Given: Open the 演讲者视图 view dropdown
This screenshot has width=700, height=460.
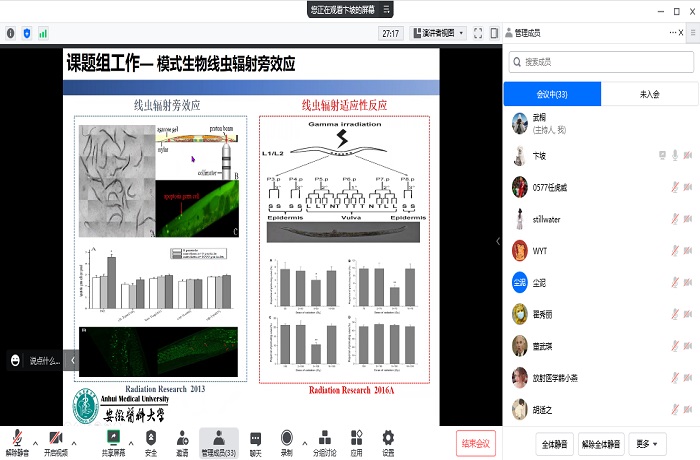Looking at the screenshot, I should [x=436, y=33].
